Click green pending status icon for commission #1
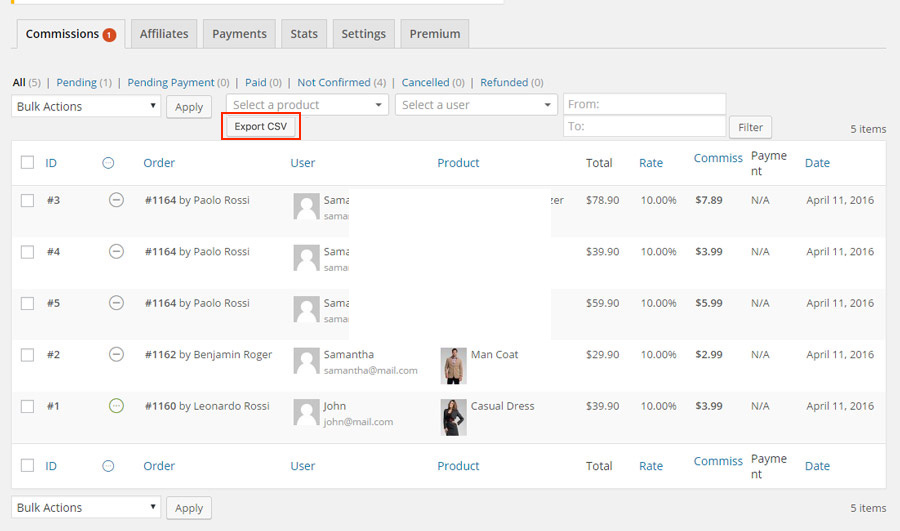Image resolution: width=900 pixels, height=531 pixels. point(116,406)
